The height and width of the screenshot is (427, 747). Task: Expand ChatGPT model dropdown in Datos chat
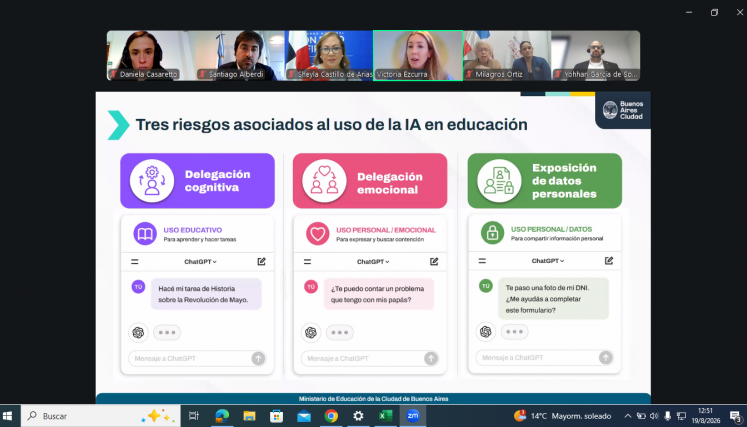pyautogui.click(x=548, y=261)
